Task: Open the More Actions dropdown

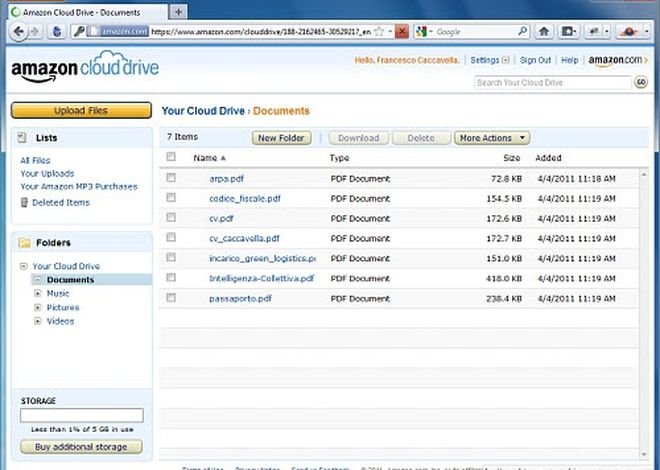Action: (x=492, y=138)
